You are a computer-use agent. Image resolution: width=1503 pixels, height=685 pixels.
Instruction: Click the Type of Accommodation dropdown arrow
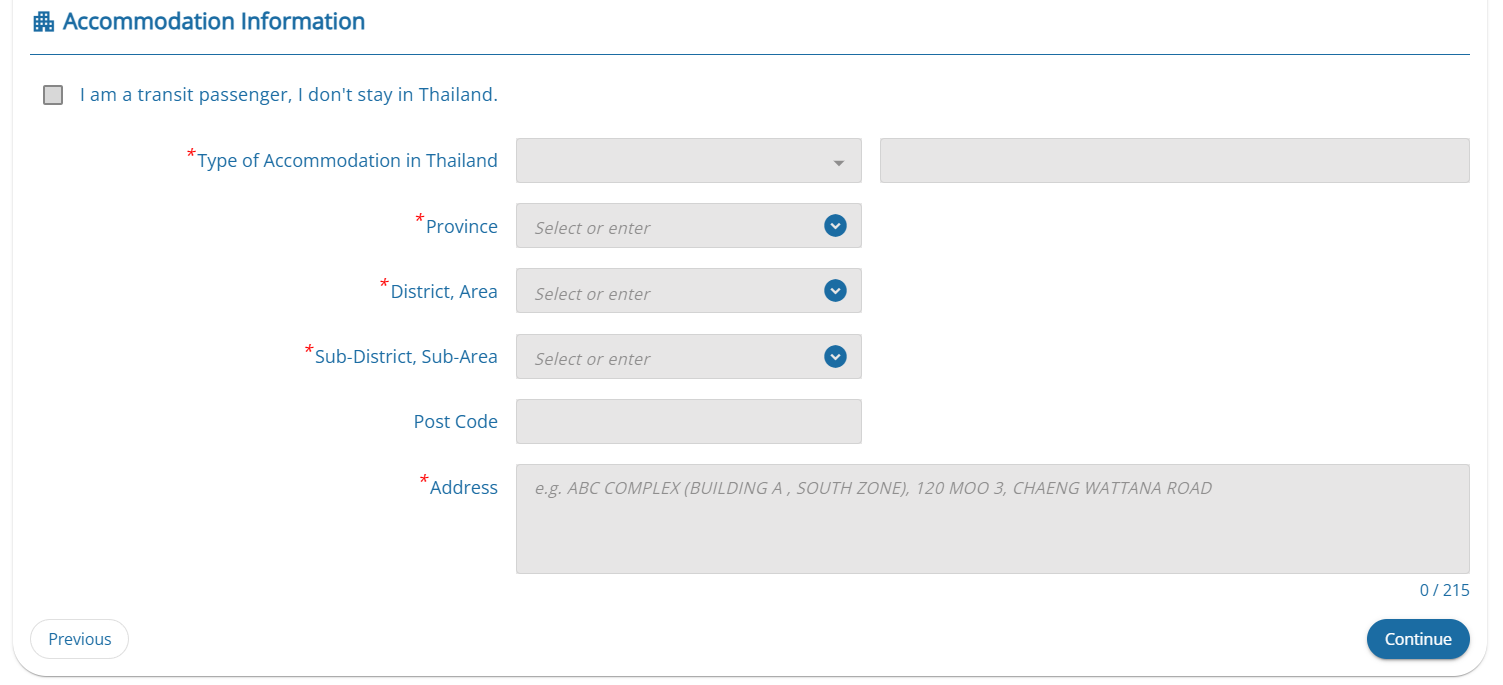pos(838,160)
